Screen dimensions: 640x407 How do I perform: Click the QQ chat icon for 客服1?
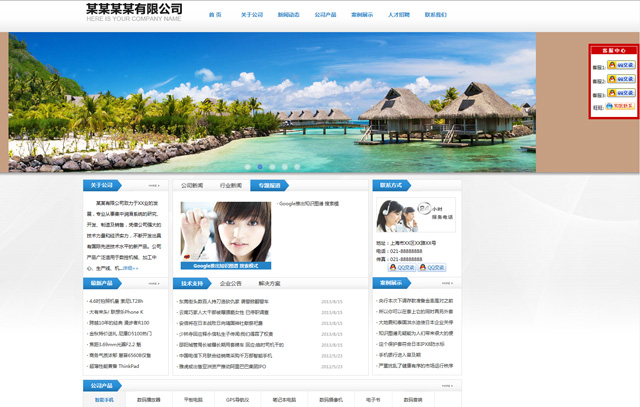(x=621, y=65)
